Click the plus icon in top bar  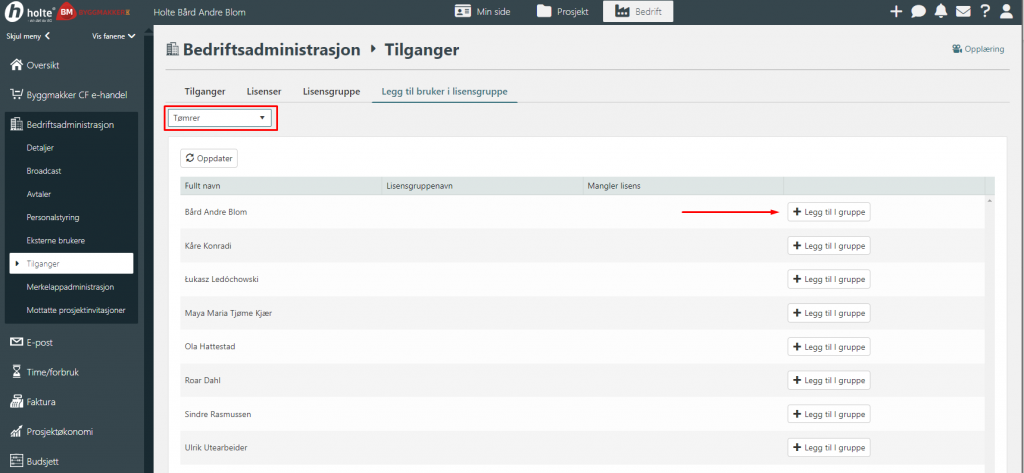pos(896,12)
